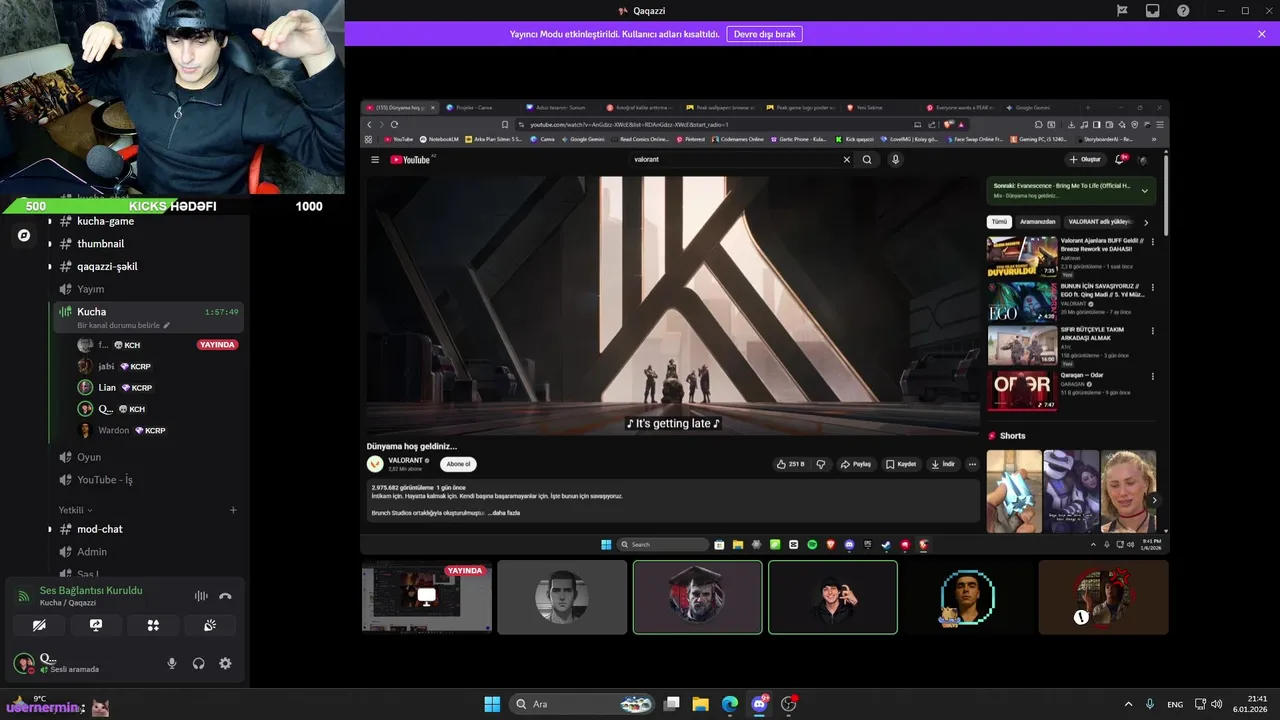Viewport: 1280px width, 720px height.
Task: Open Discord user settings gear
Action: (x=225, y=663)
